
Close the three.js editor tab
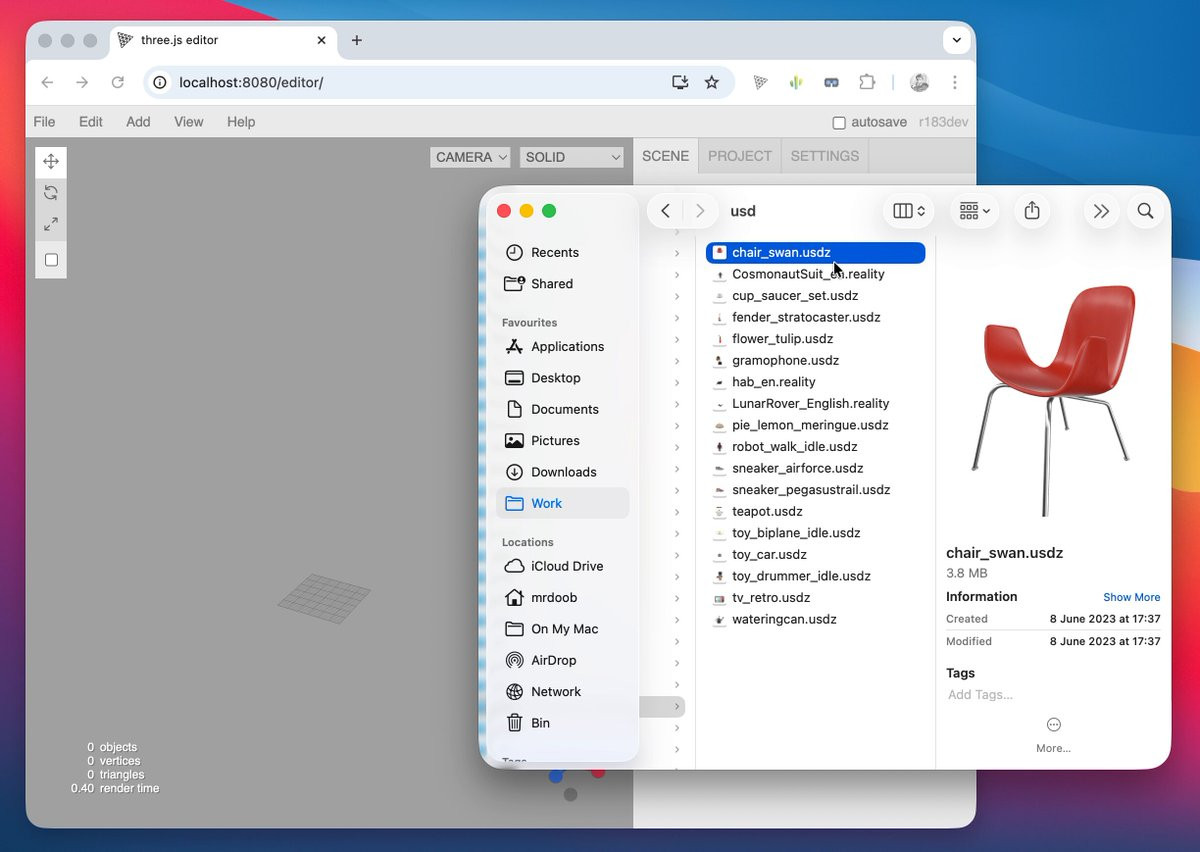[322, 40]
